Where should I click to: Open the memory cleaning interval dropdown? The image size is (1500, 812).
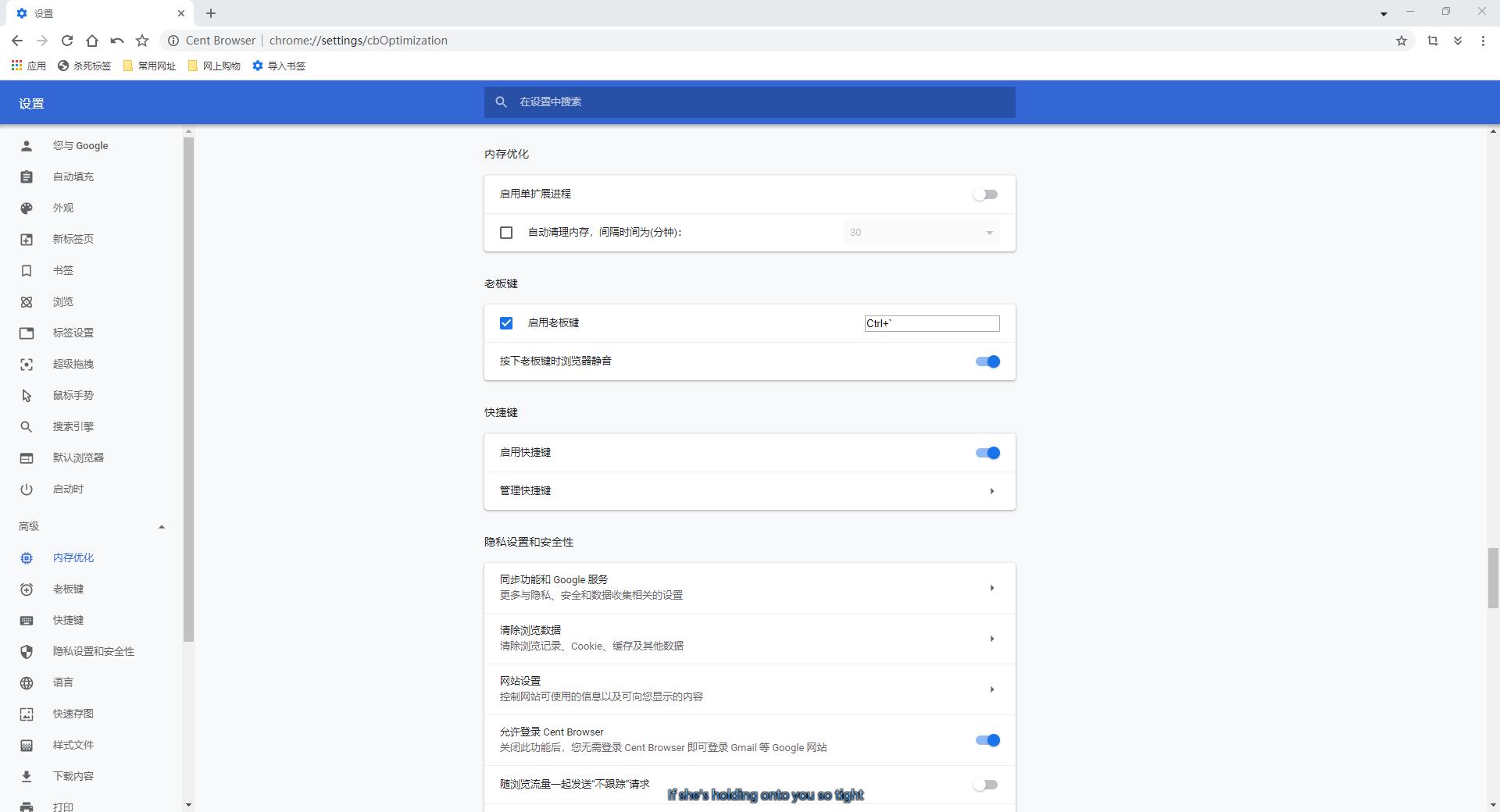pos(921,233)
